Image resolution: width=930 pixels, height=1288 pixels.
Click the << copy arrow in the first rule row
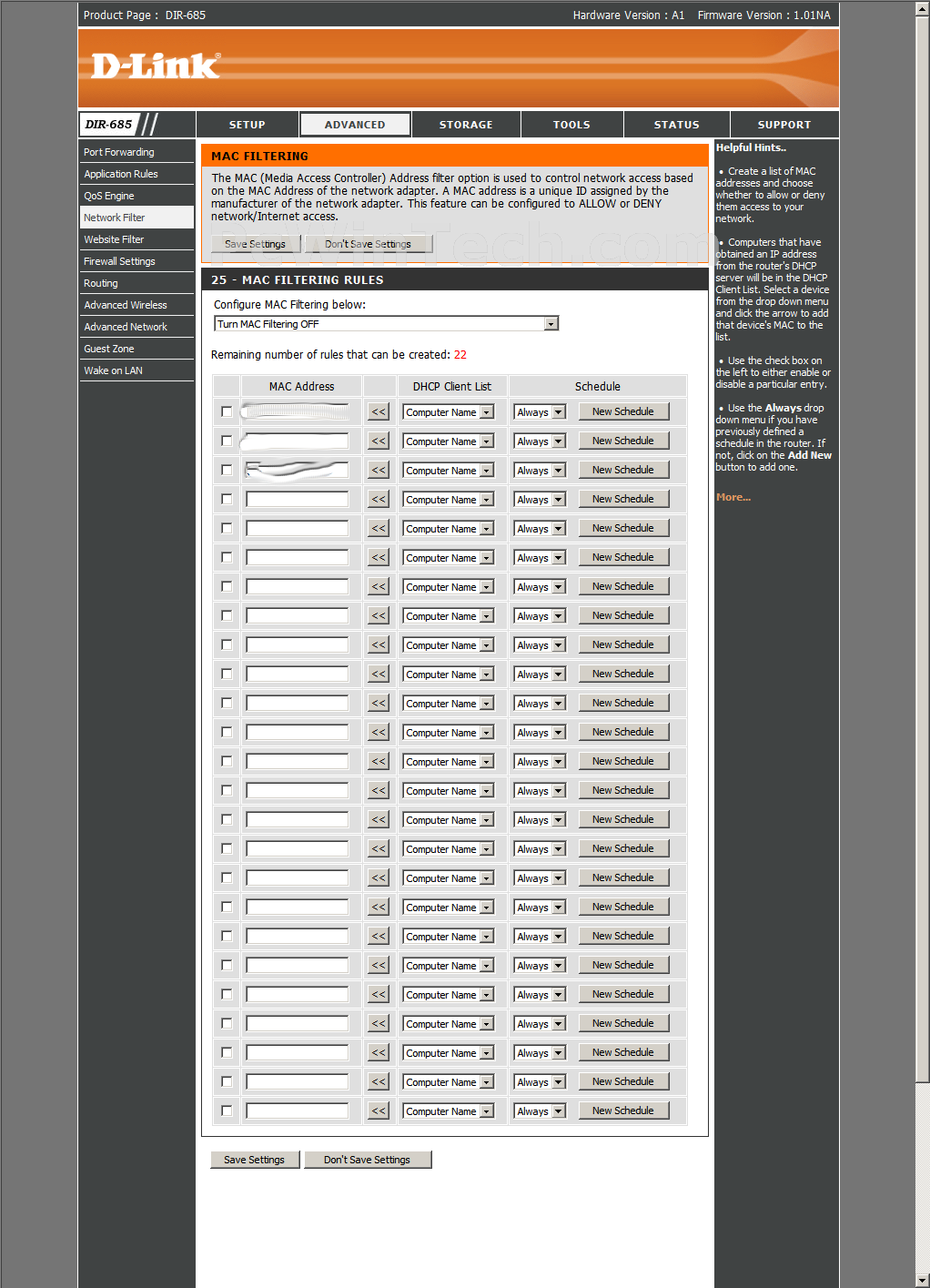pyautogui.click(x=379, y=412)
